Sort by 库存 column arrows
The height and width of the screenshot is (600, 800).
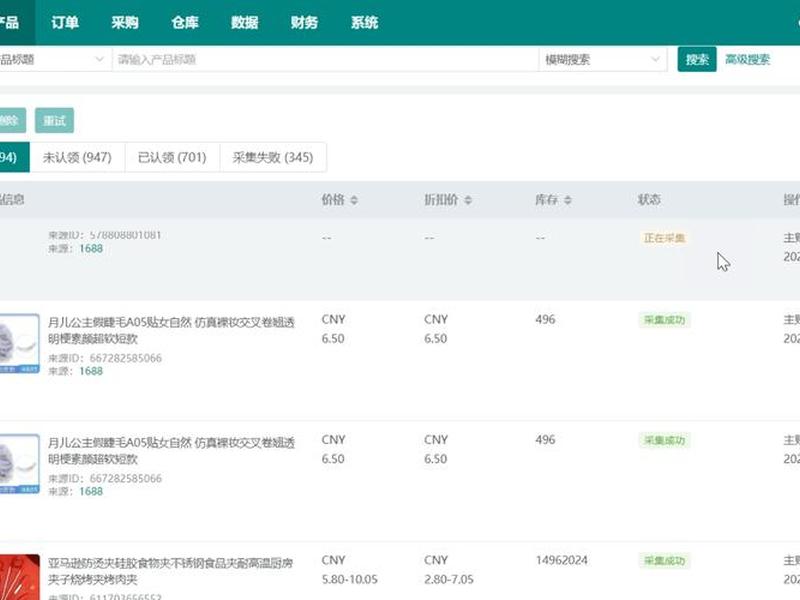(x=567, y=200)
